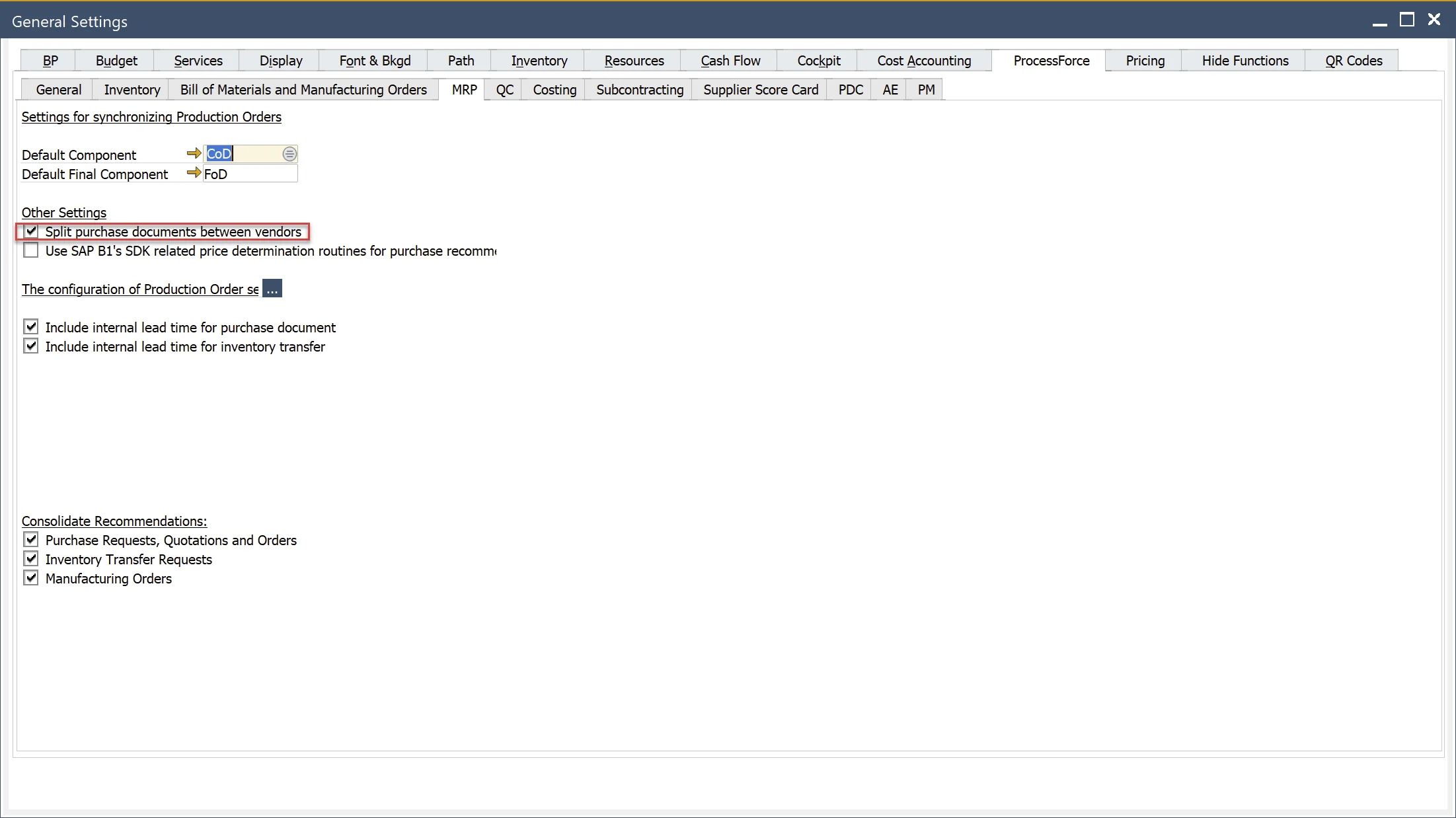The height and width of the screenshot is (818, 1456).
Task: Click the Default Final Component field
Action: click(x=250, y=174)
